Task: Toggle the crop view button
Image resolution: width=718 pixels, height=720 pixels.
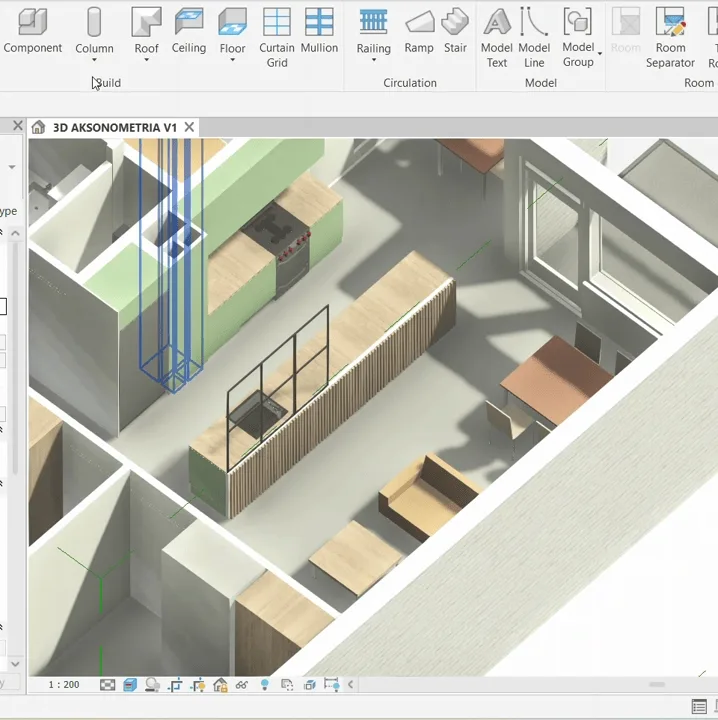Action: [x=176, y=685]
